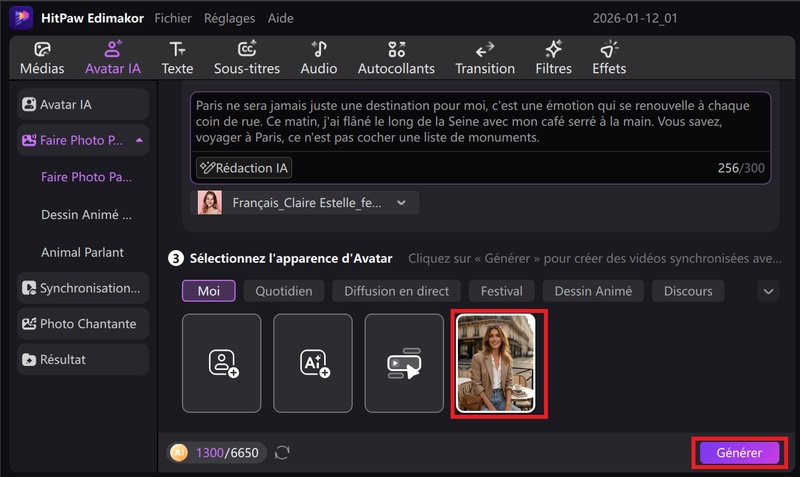The height and width of the screenshot is (477, 800).
Task: Open the Résultat sidebar entry
Action: (x=83, y=360)
